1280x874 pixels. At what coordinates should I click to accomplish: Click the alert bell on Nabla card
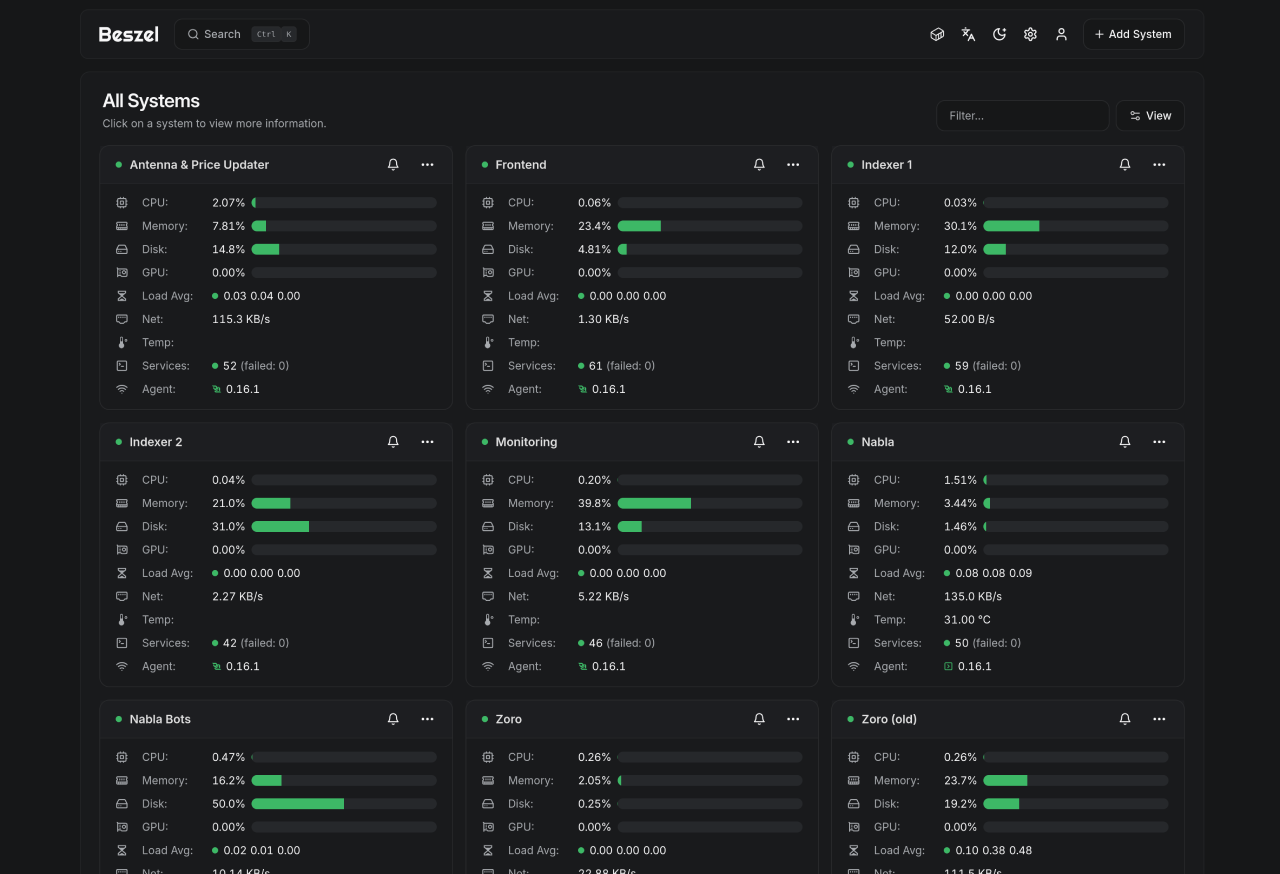click(x=1125, y=442)
